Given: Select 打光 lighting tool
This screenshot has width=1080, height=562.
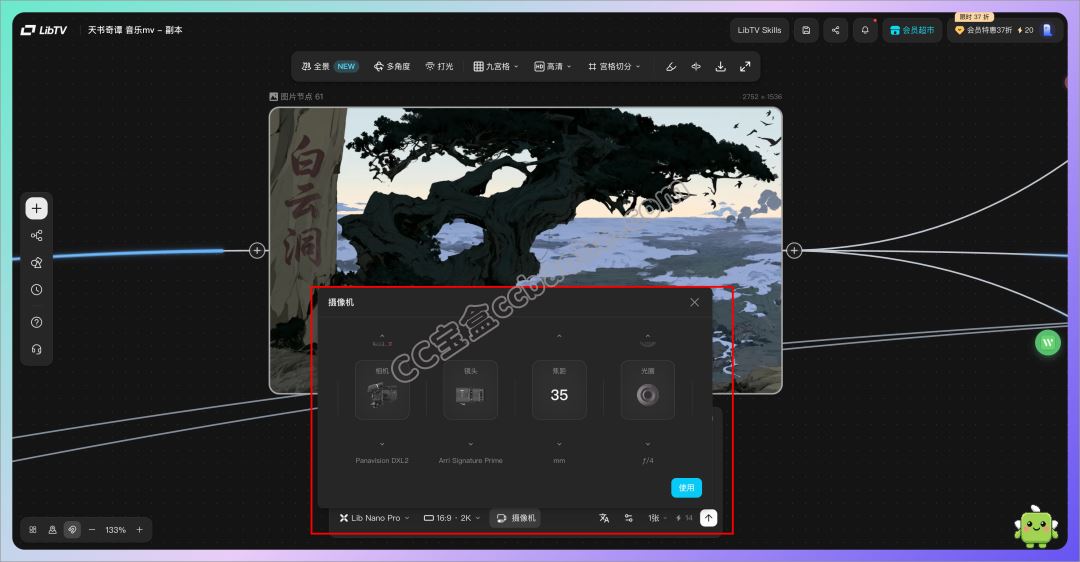Looking at the screenshot, I should pyautogui.click(x=439, y=67).
